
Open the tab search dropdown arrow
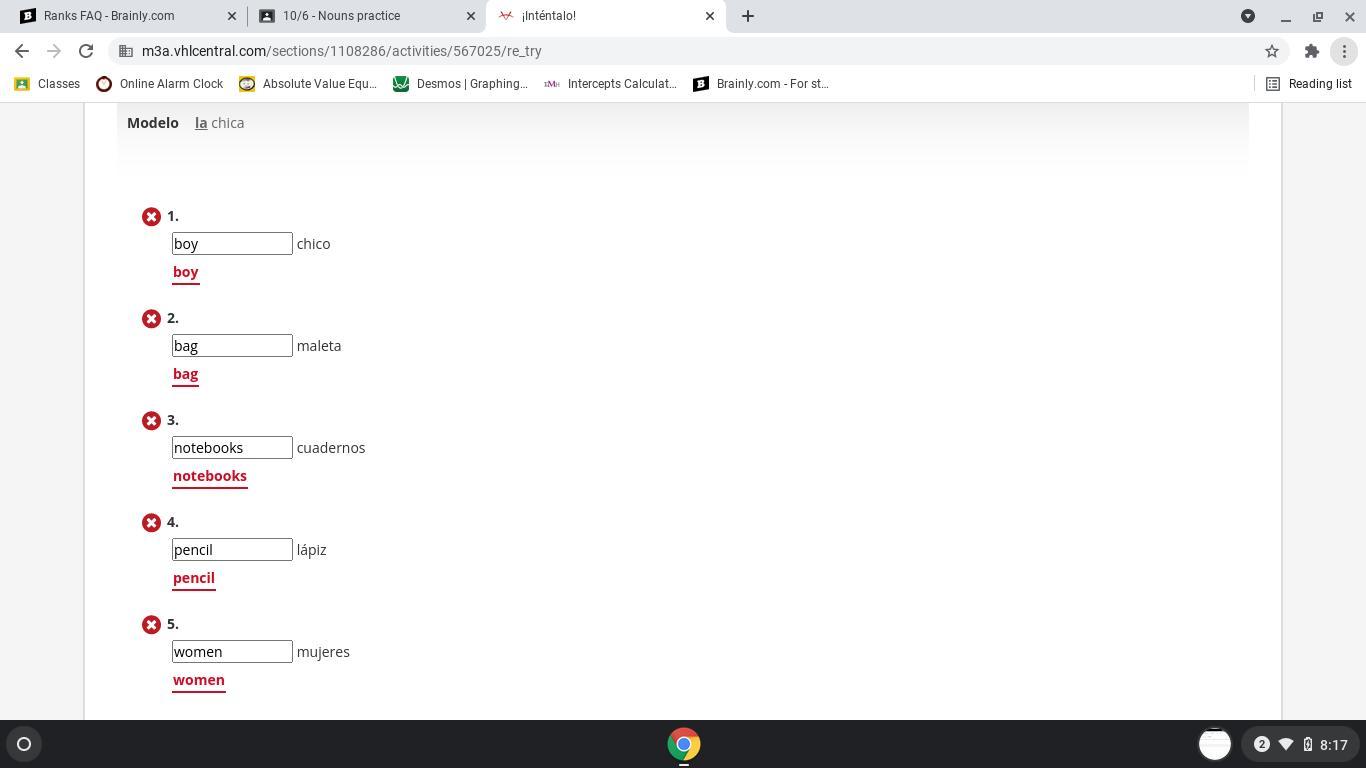[1248, 16]
